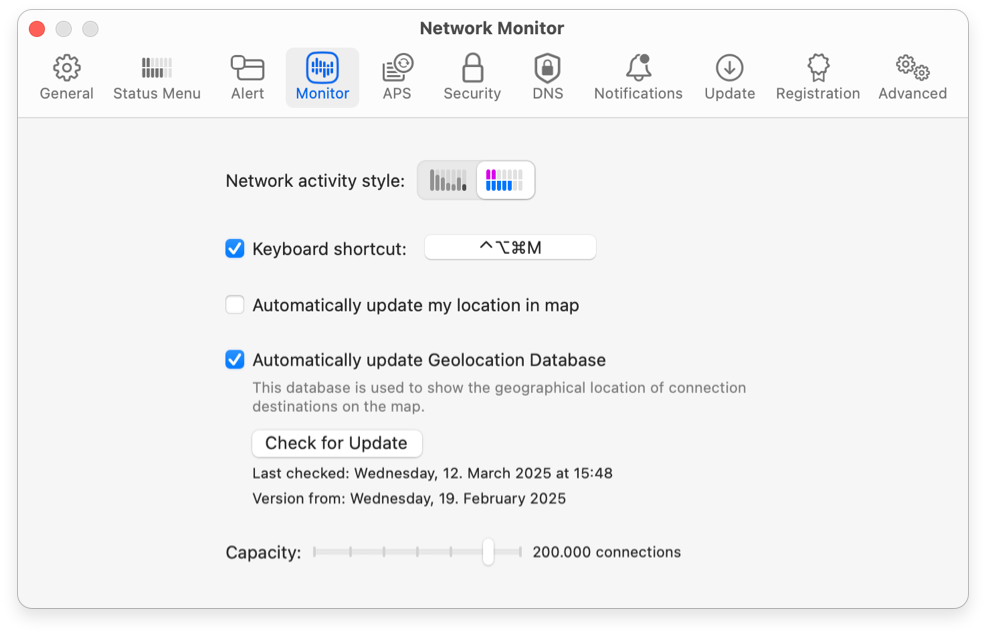This screenshot has height=634, width=986.
Task: Click the 'Capacity:' label
Action: pyautogui.click(x=263, y=552)
